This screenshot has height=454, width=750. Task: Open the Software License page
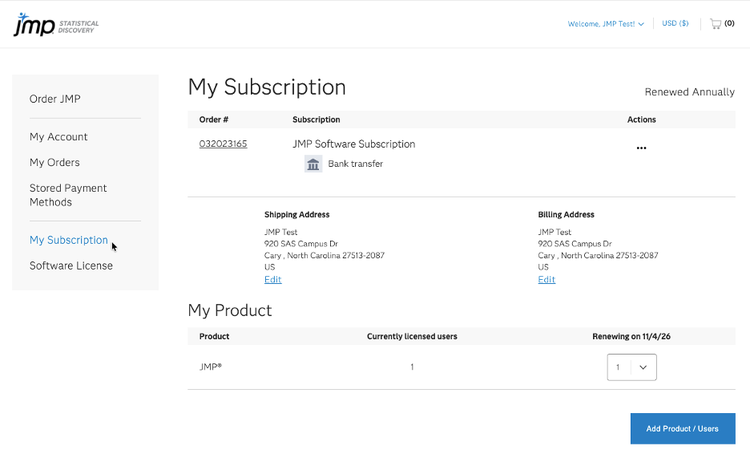tap(71, 266)
